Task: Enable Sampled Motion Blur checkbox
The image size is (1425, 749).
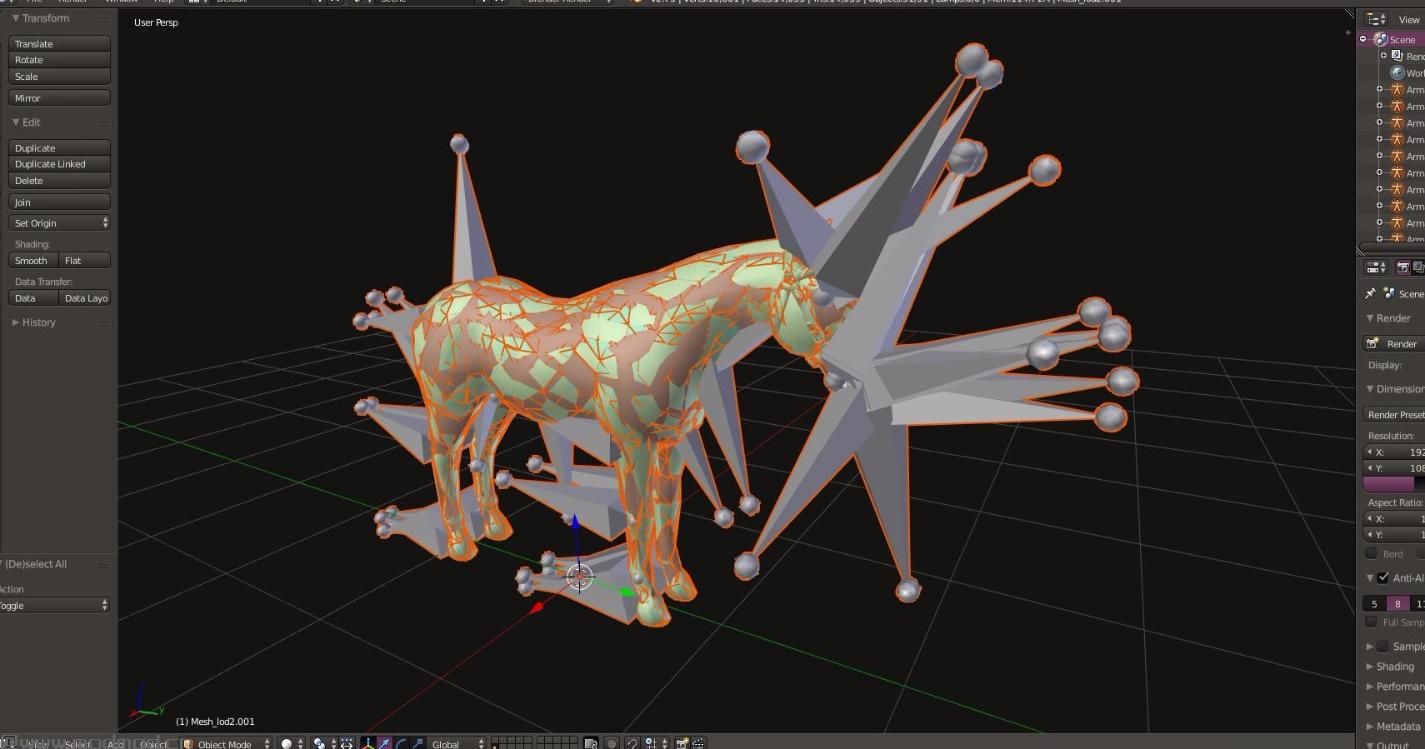Action: coord(1383,646)
